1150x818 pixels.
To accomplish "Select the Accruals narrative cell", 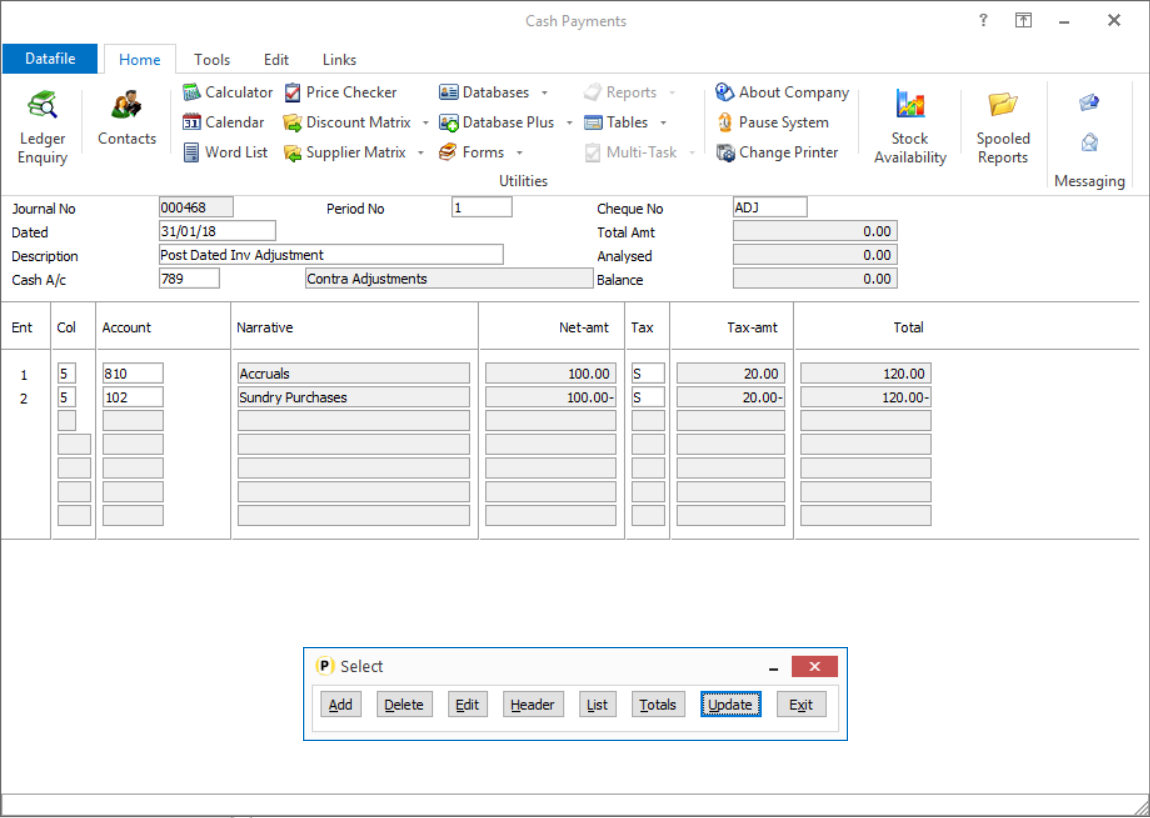I will click(x=354, y=373).
